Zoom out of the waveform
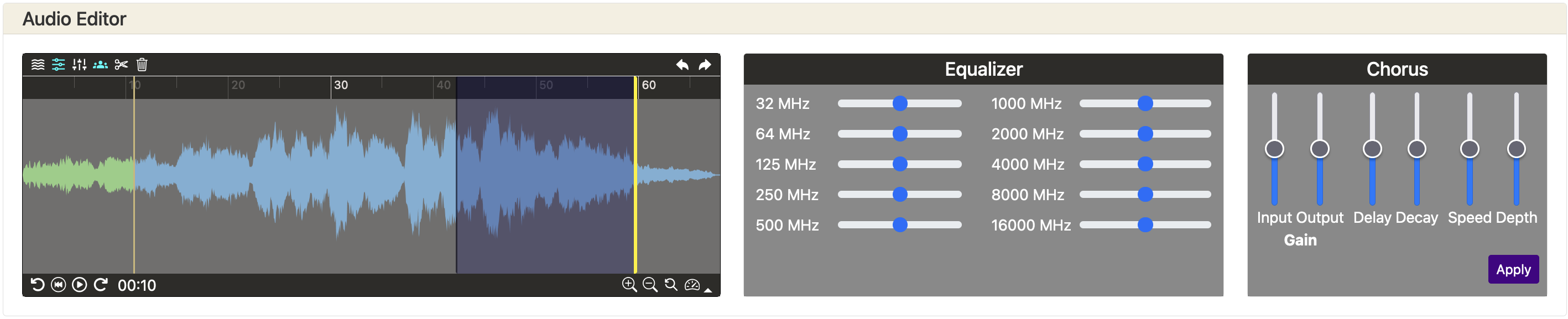This screenshot has height=319, width=1568. [x=650, y=285]
